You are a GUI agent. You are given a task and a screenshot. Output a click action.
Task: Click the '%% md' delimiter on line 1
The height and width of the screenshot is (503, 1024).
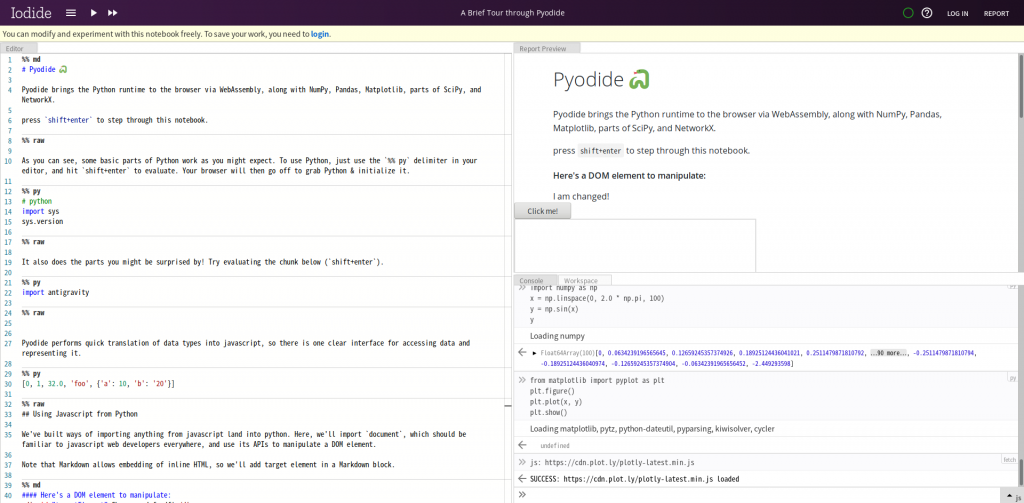point(31,59)
